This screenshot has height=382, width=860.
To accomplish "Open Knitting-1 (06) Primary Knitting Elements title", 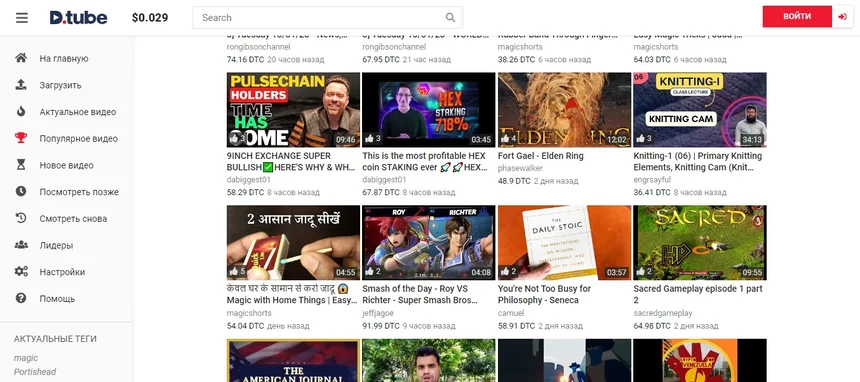I will (698, 161).
